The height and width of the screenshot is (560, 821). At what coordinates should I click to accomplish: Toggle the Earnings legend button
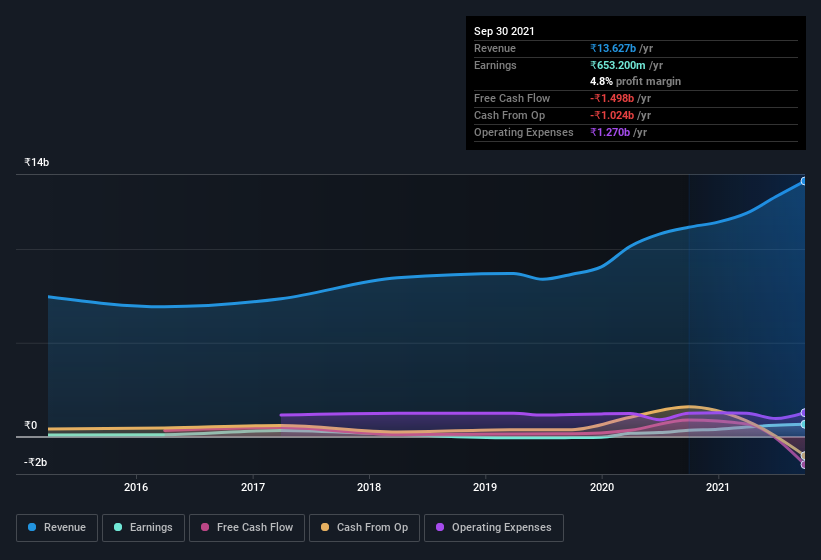(143, 528)
